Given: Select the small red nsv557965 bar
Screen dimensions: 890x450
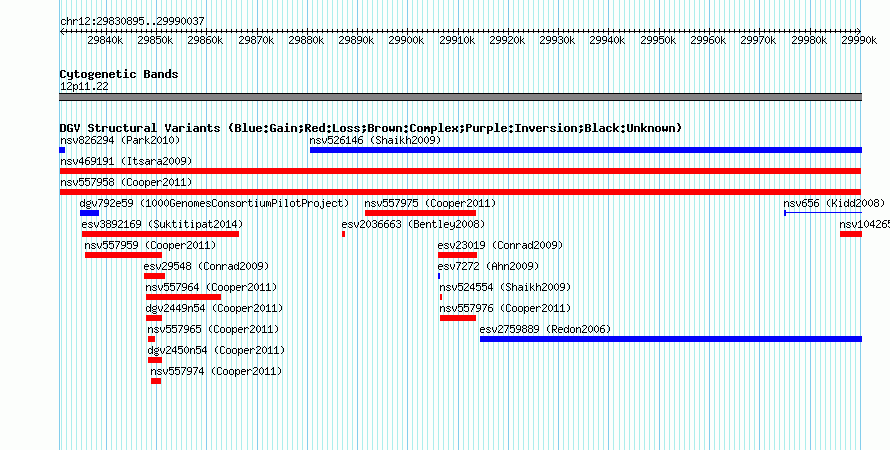Looking at the screenshot, I should click(x=152, y=339).
